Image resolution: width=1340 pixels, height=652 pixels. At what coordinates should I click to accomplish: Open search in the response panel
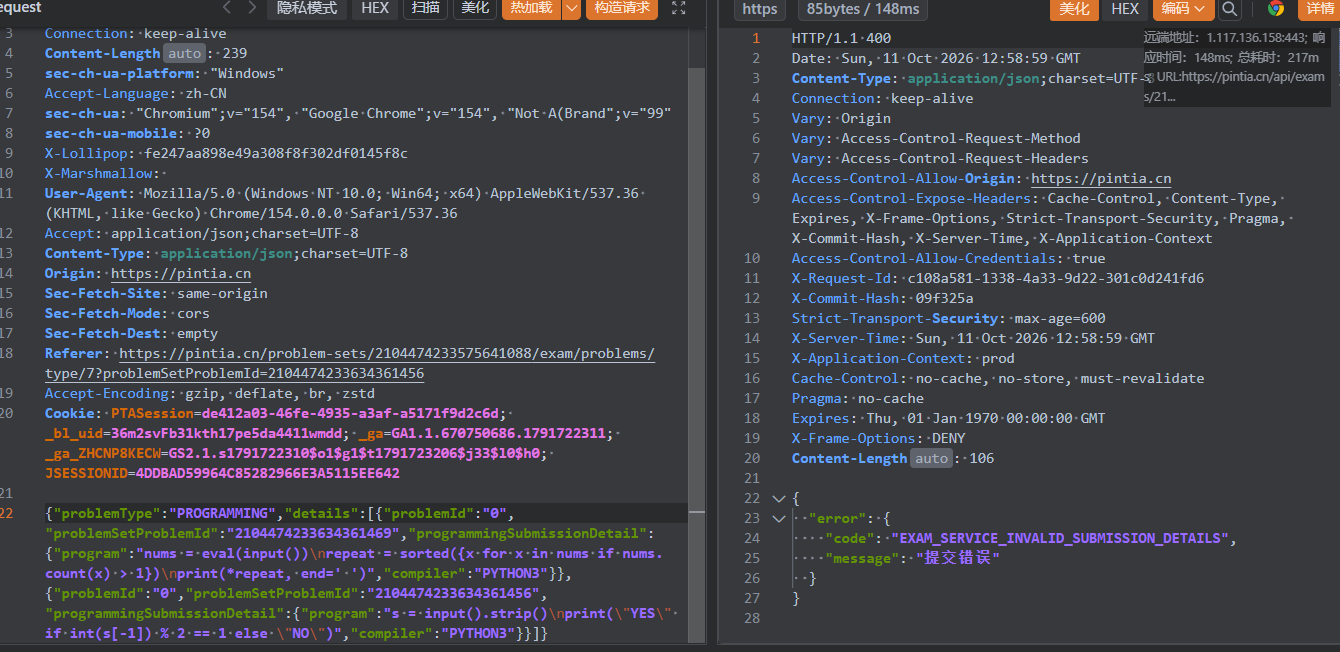(x=1230, y=9)
